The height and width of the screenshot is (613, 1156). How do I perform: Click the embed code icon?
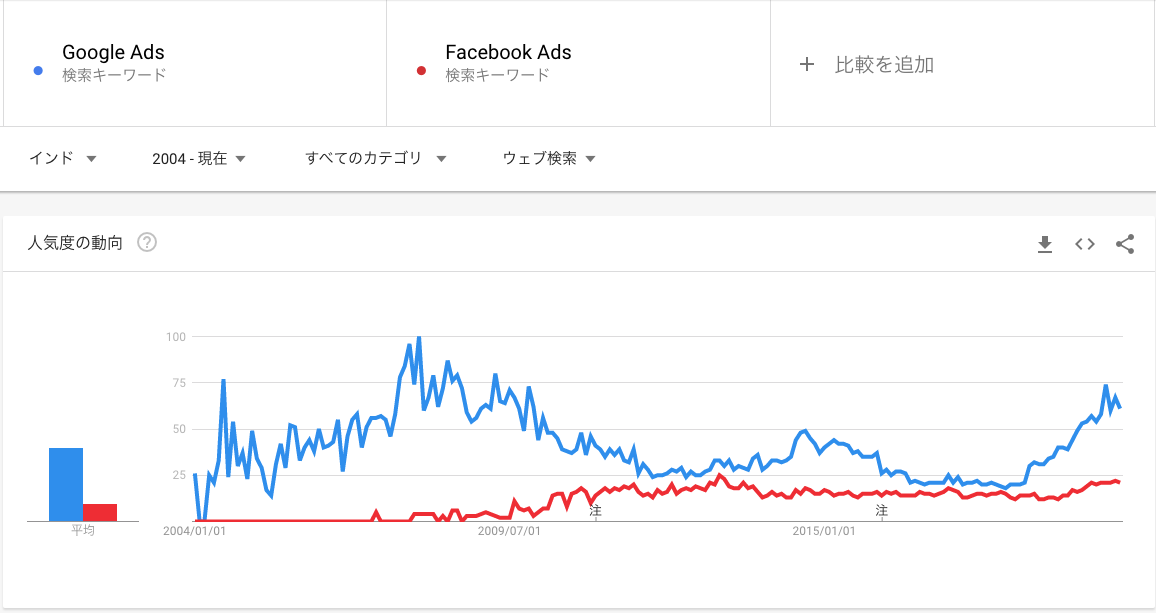tap(1085, 243)
